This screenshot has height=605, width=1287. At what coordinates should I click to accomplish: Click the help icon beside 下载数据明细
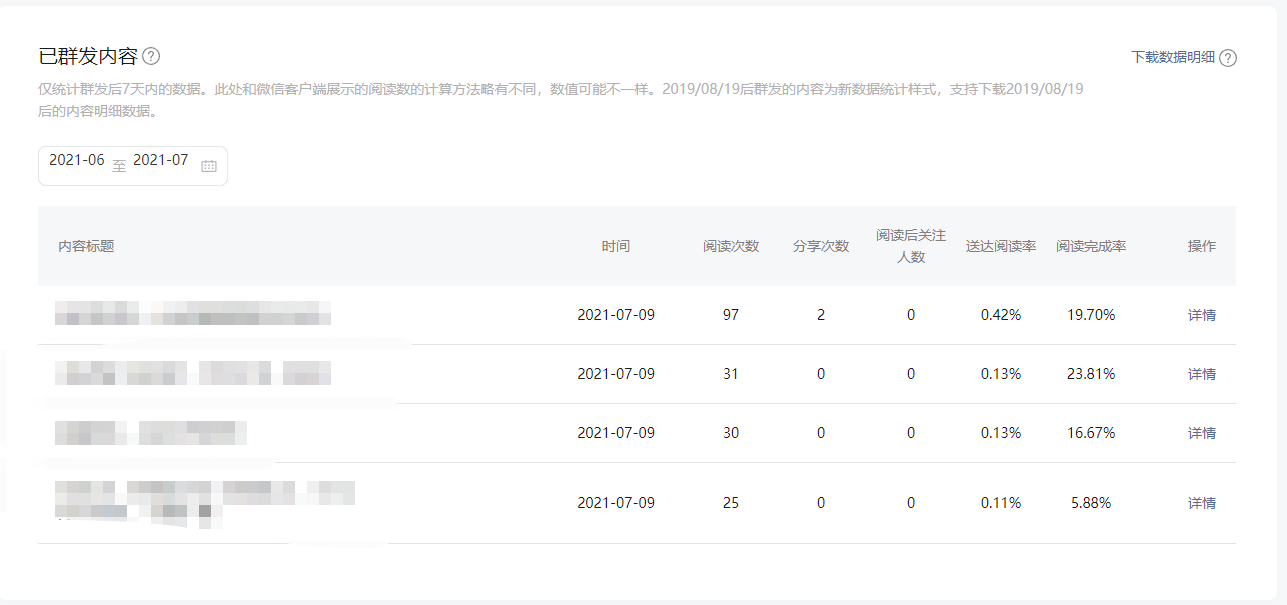[1228, 58]
